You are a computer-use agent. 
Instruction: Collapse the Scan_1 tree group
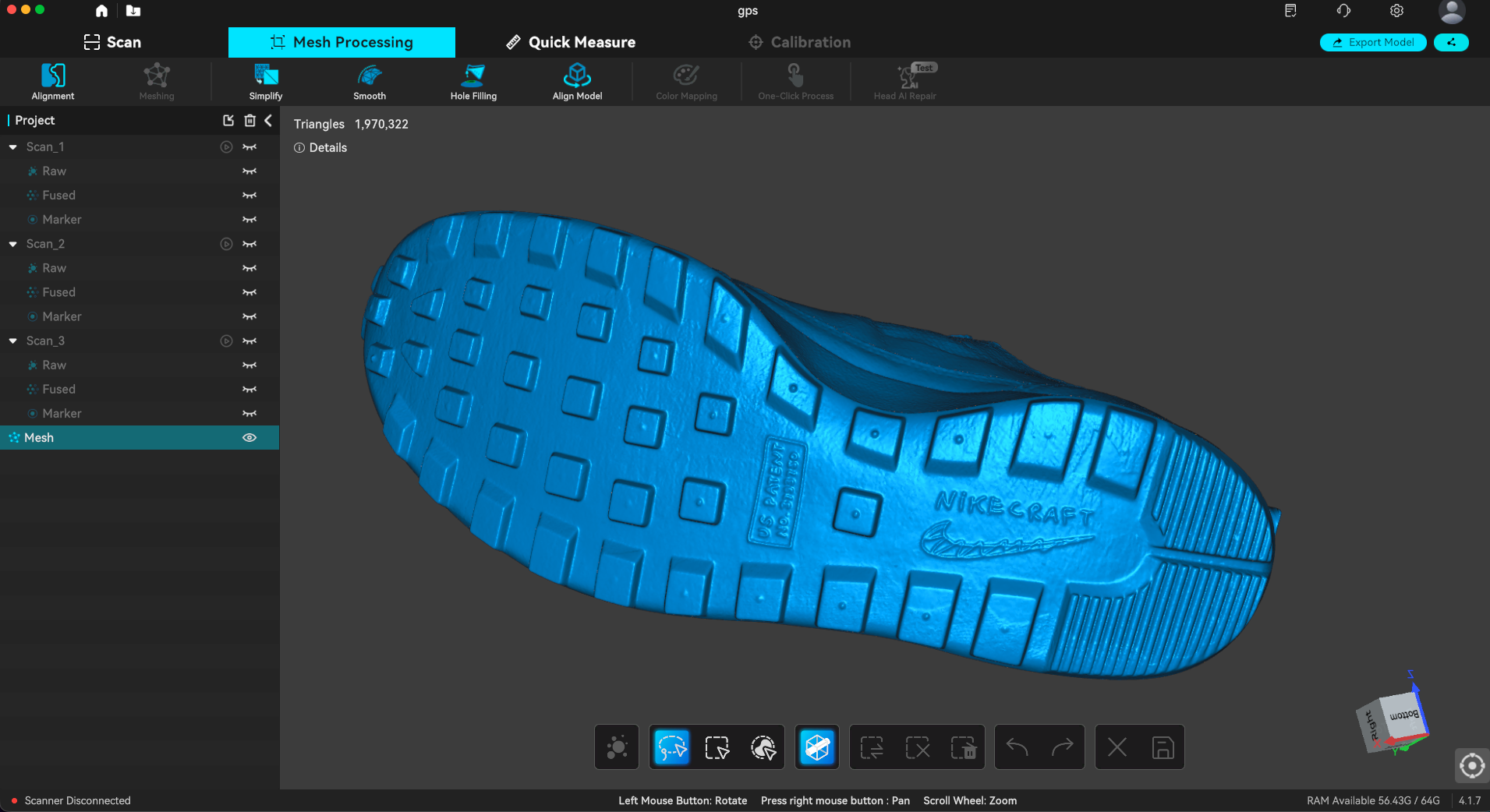point(13,147)
